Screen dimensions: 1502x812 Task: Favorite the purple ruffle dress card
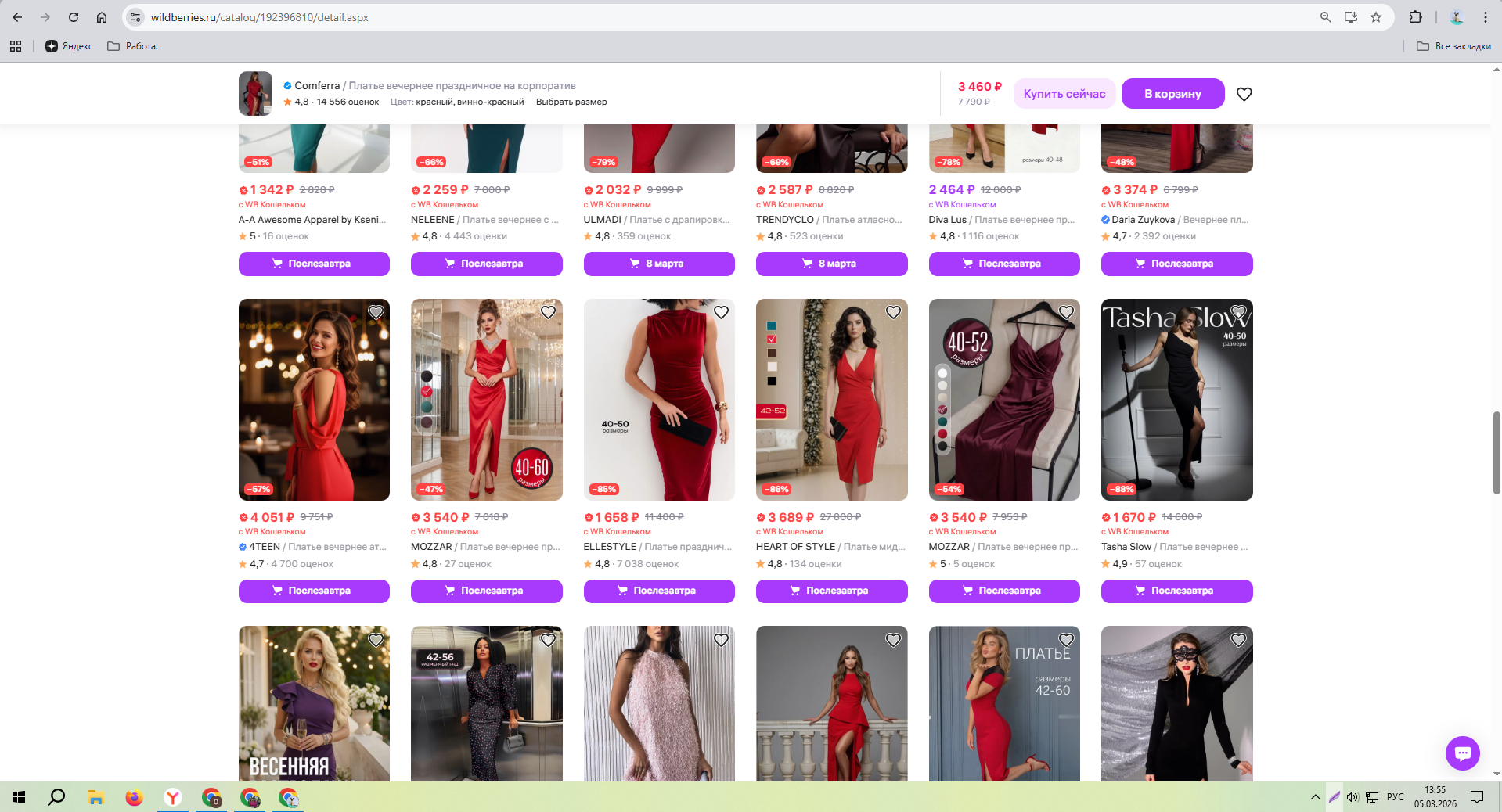pos(376,640)
